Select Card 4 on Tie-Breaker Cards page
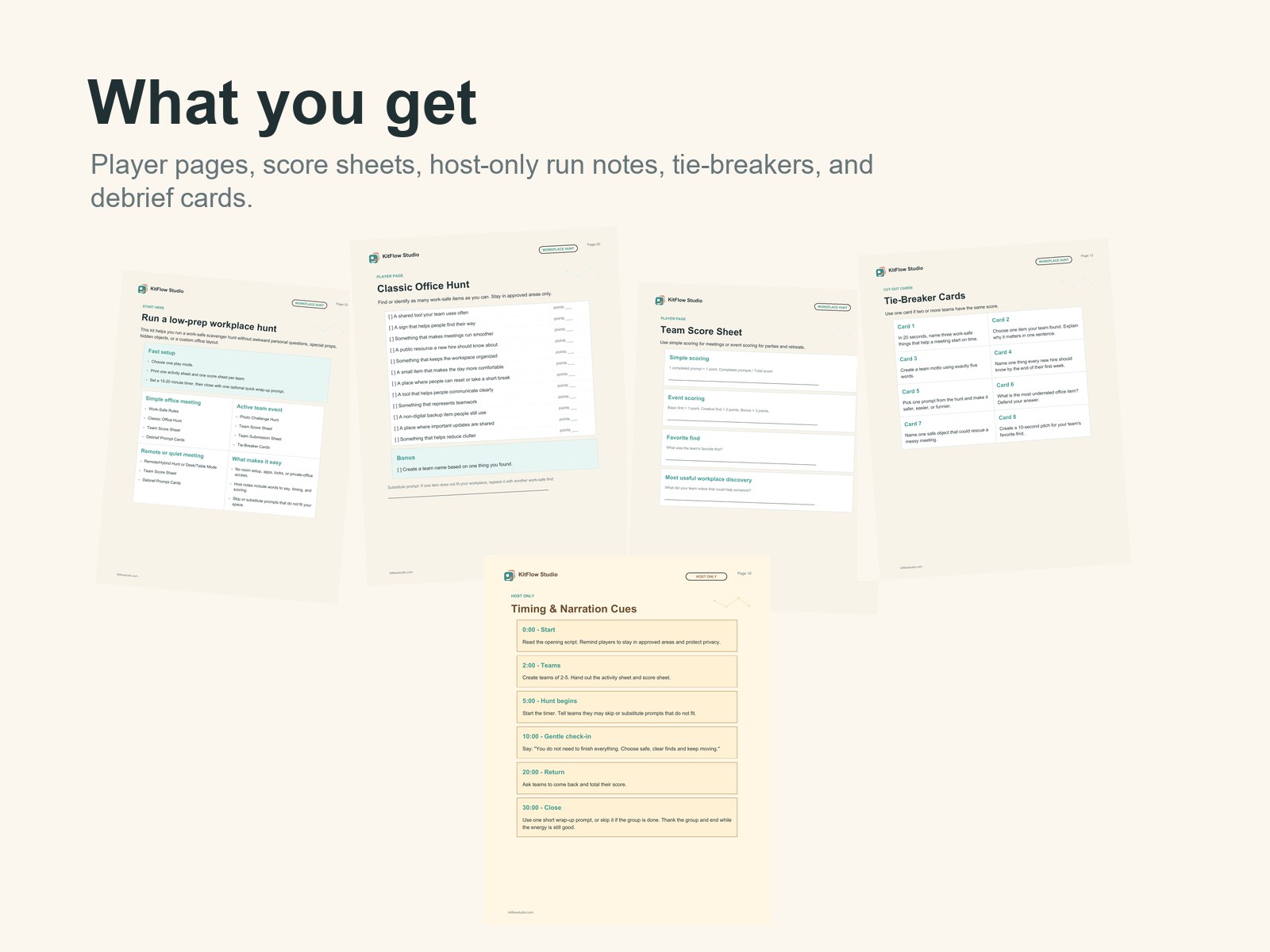This screenshot has height=952, width=1270. click(1038, 359)
